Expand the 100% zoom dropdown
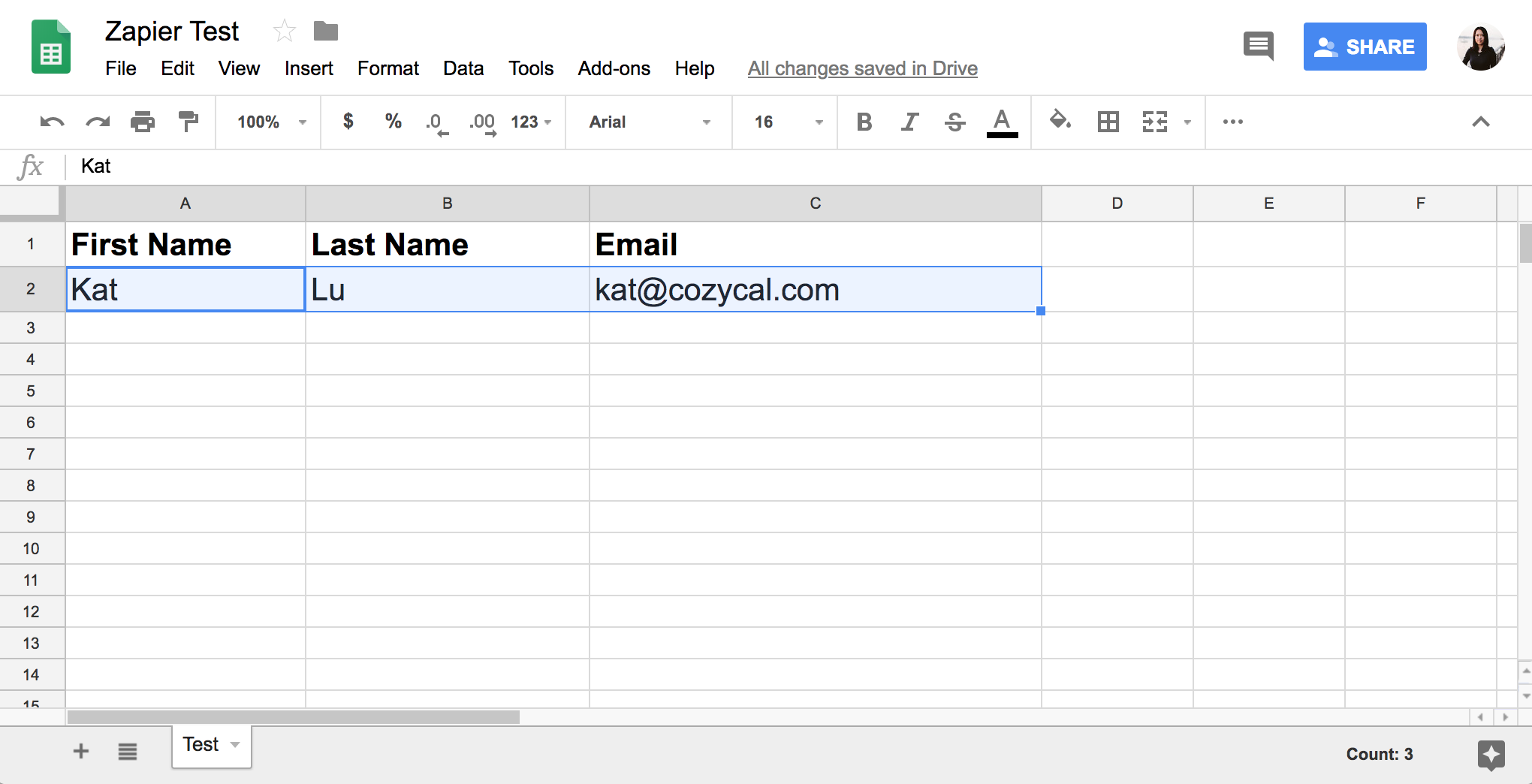Image resolution: width=1532 pixels, height=784 pixels. [x=271, y=122]
